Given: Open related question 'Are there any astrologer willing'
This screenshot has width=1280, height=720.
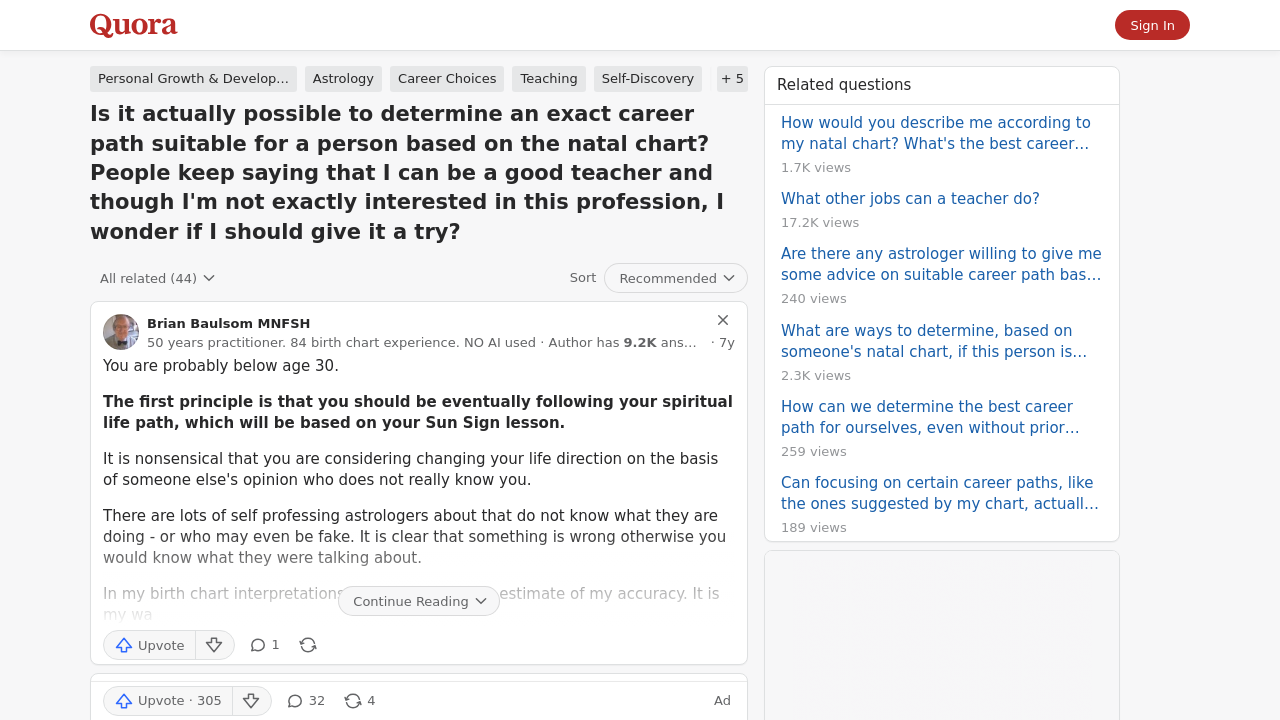Looking at the screenshot, I should coord(941,264).
